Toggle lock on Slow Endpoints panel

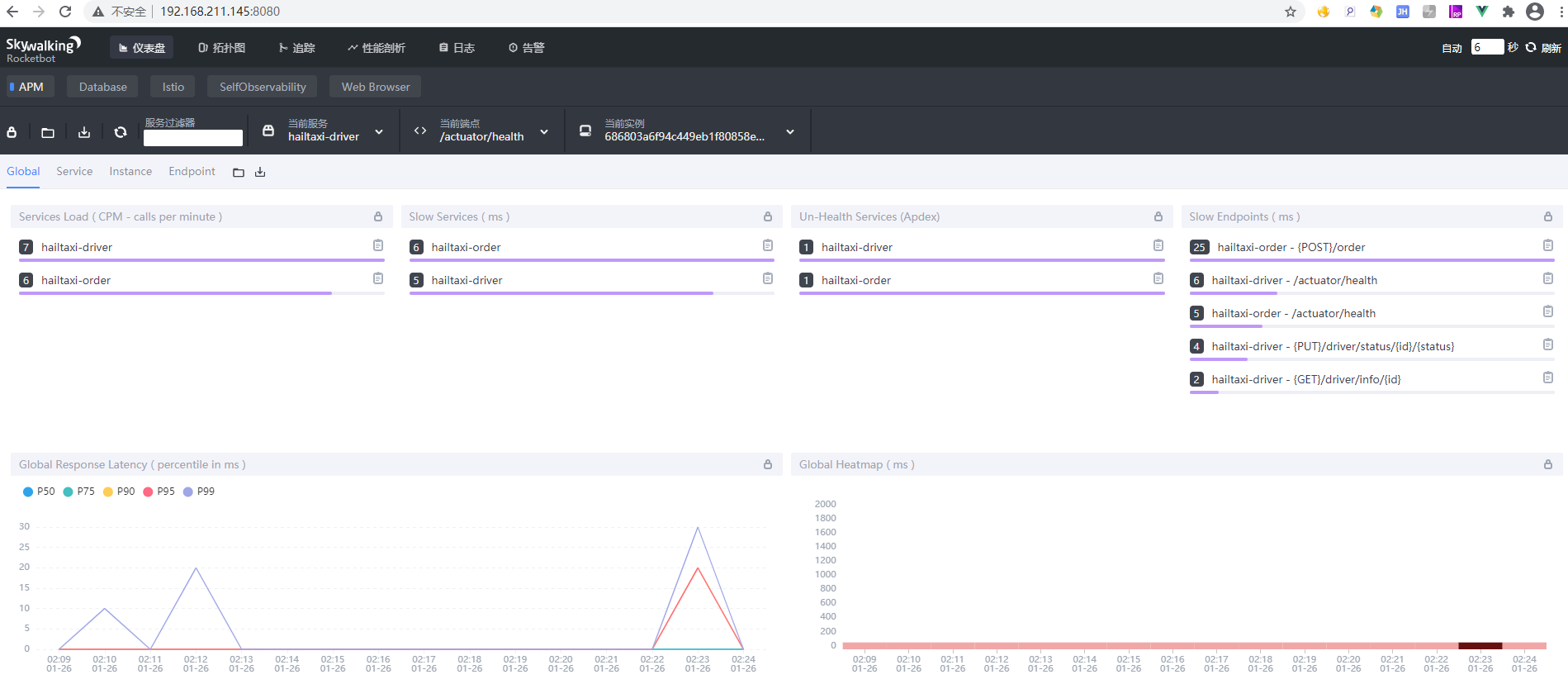(x=1548, y=216)
